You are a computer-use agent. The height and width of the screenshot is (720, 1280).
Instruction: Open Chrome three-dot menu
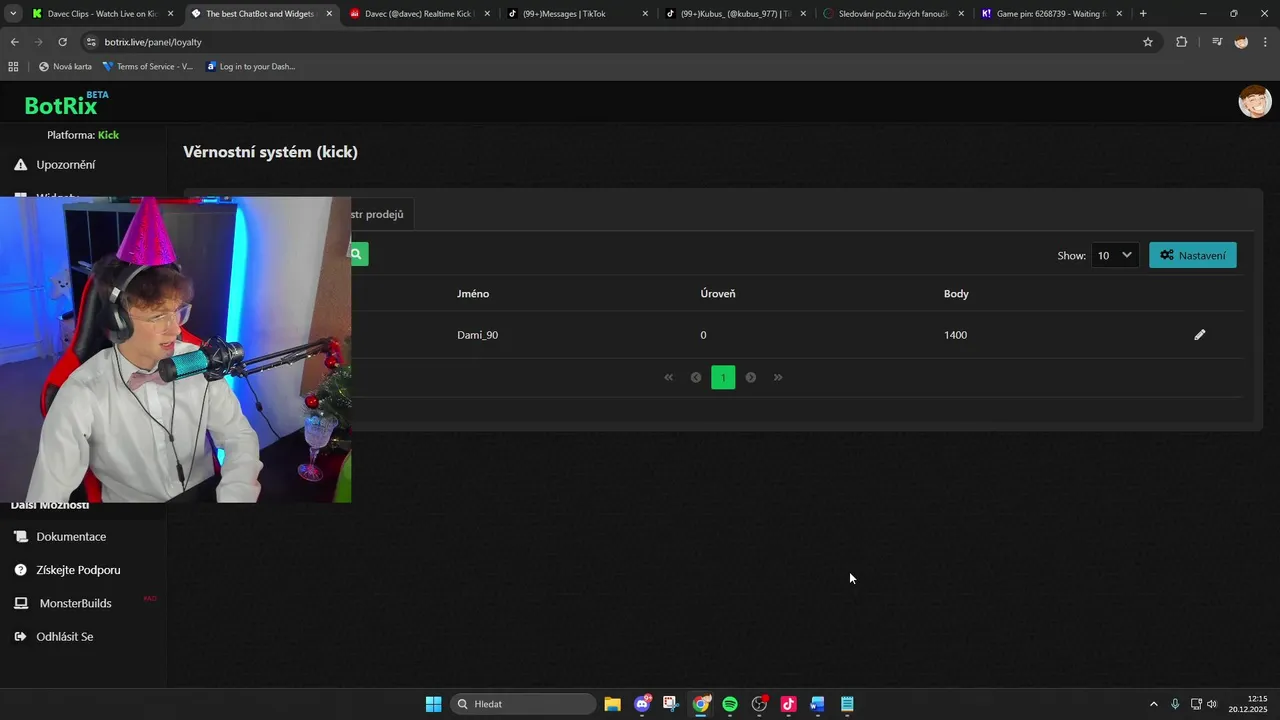click(1265, 42)
